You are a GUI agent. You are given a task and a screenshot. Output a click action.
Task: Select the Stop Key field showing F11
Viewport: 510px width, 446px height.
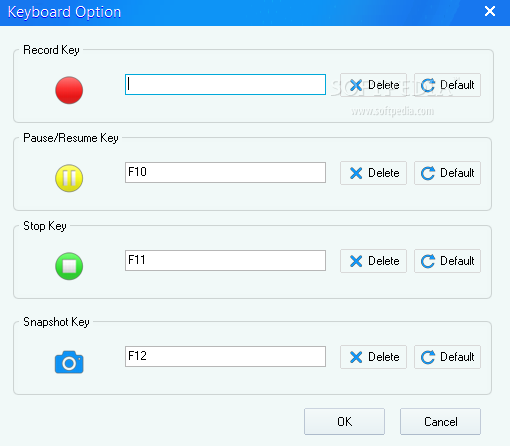[225, 261]
